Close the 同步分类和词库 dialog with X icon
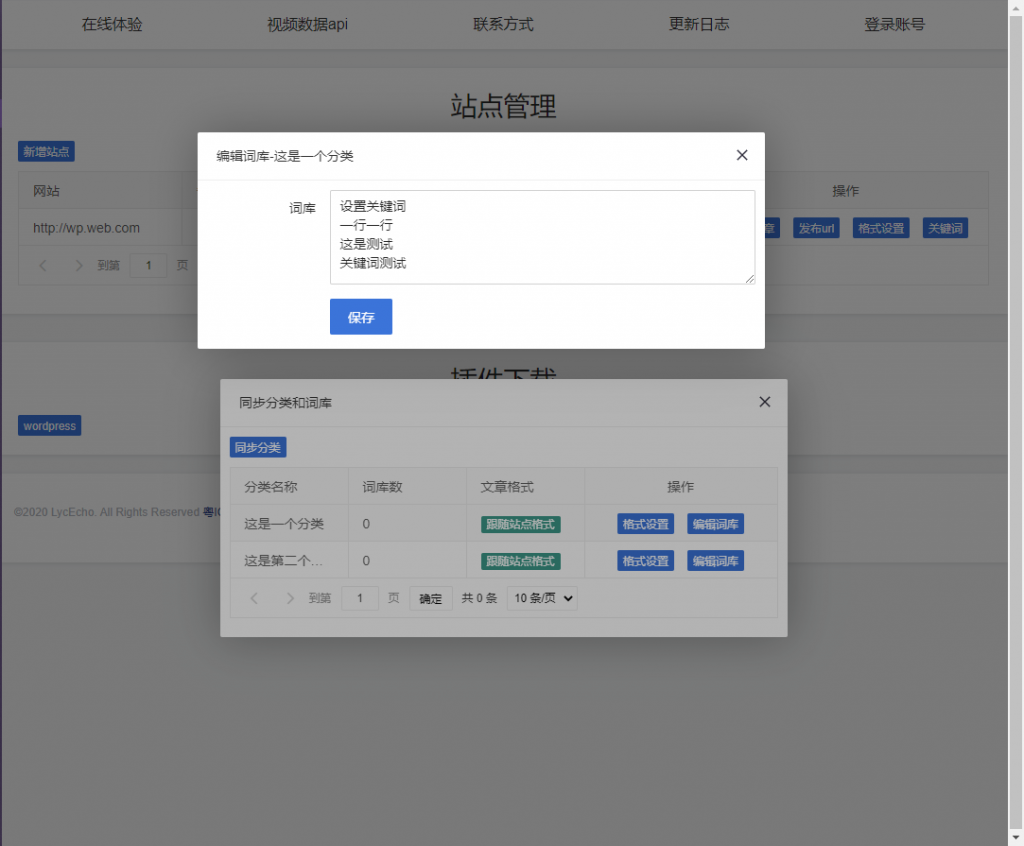Image resolution: width=1024 pixels, height=846 pixels. (765, 402)
